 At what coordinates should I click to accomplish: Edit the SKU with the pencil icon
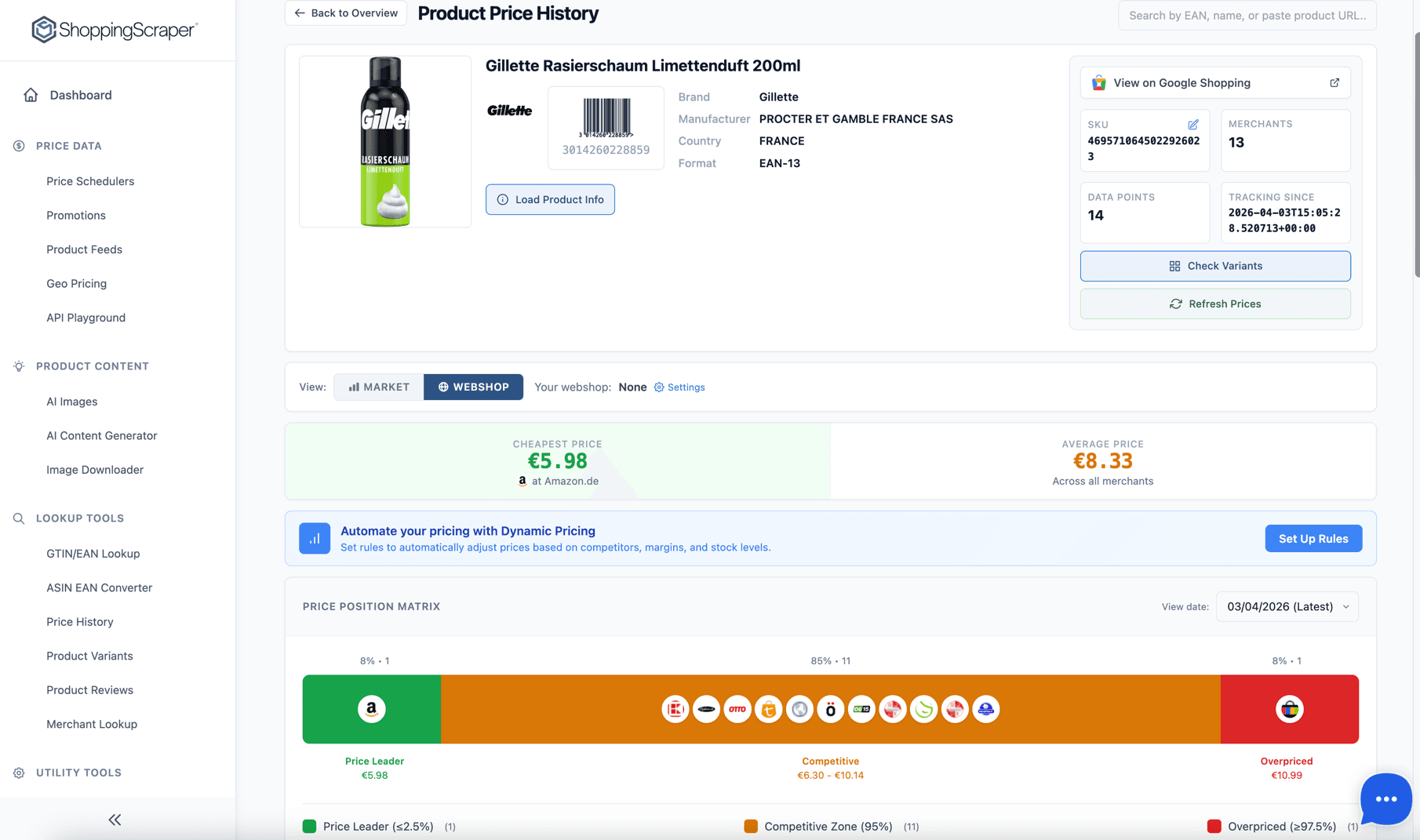(x=1193, y=125)
